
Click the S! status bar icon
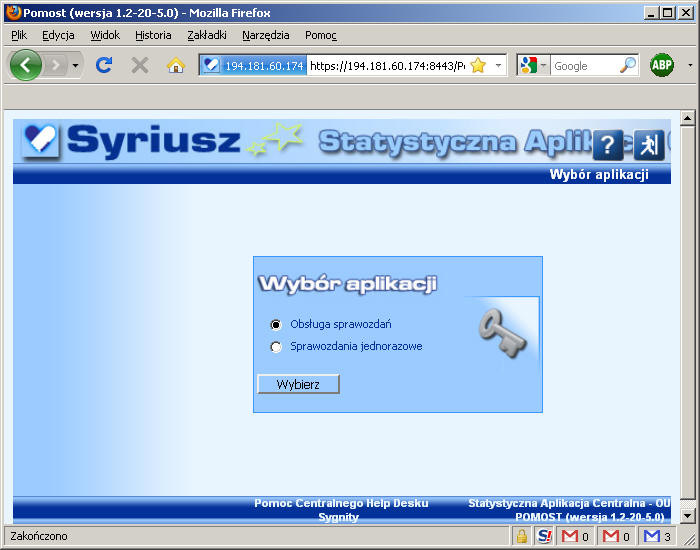click(x=545, y=536)
